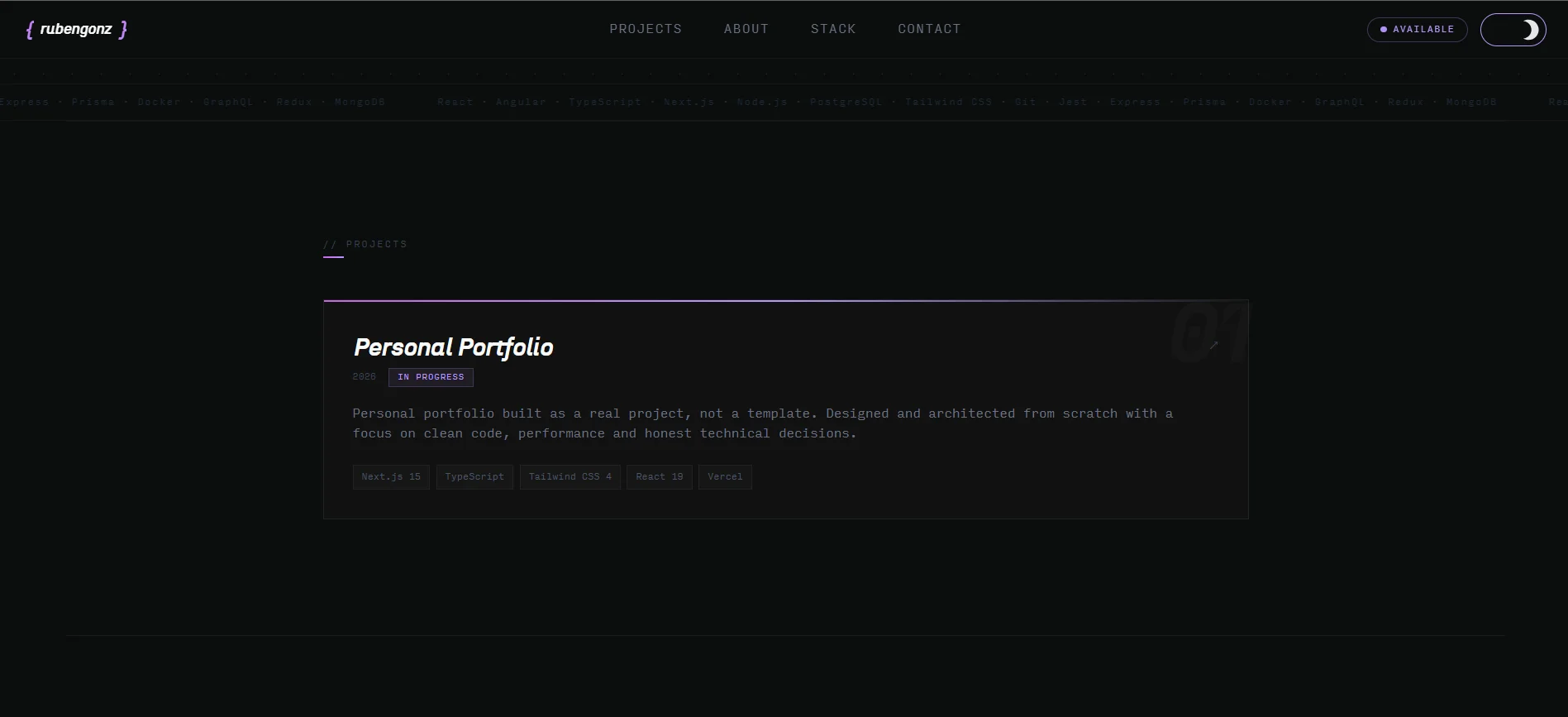Select the React 19 tag
Viewport: 1568px width, 717px height.
660,477
